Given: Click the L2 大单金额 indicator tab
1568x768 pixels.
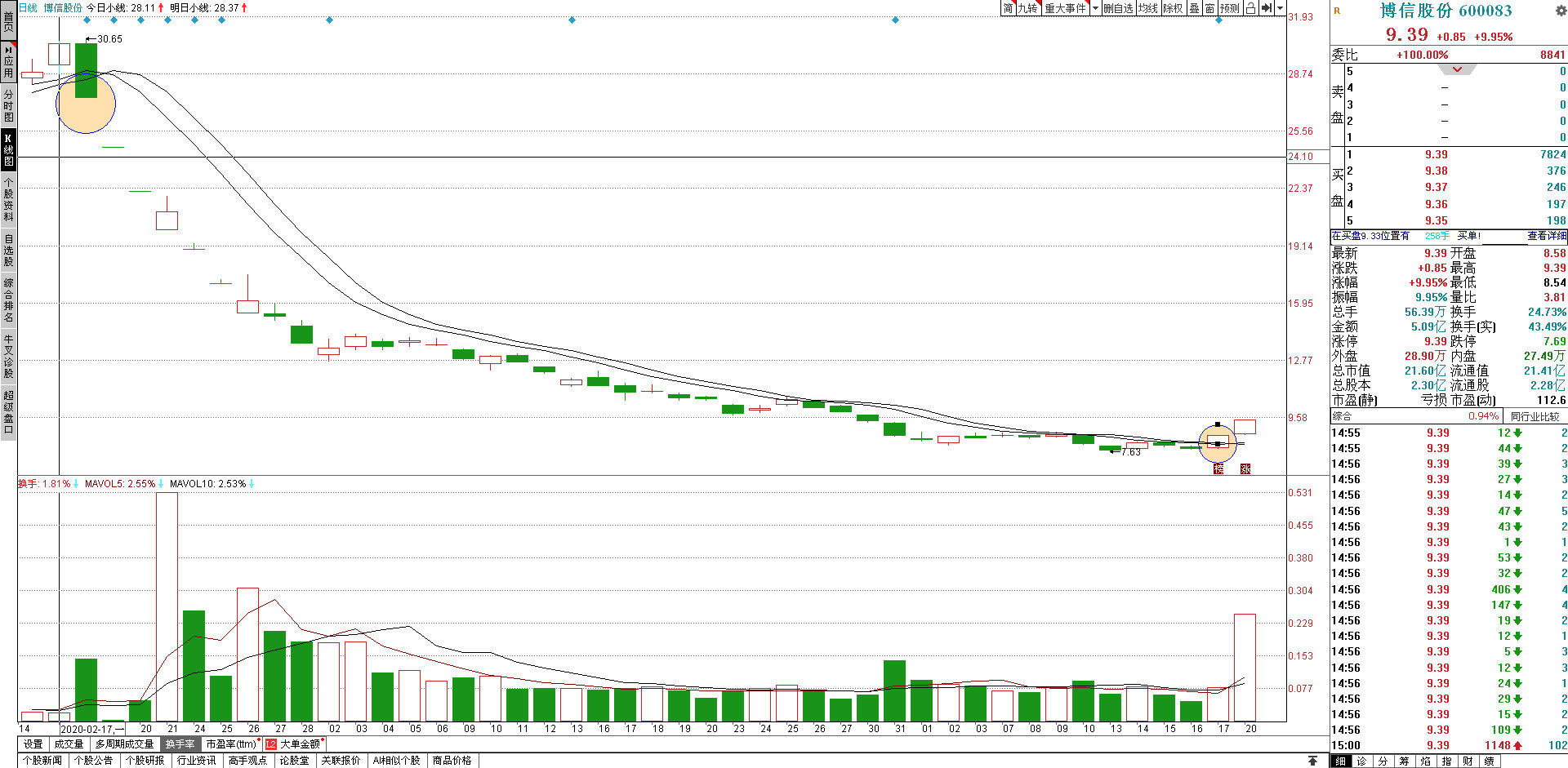Looking at the screenshot, I should pos(294,744).
